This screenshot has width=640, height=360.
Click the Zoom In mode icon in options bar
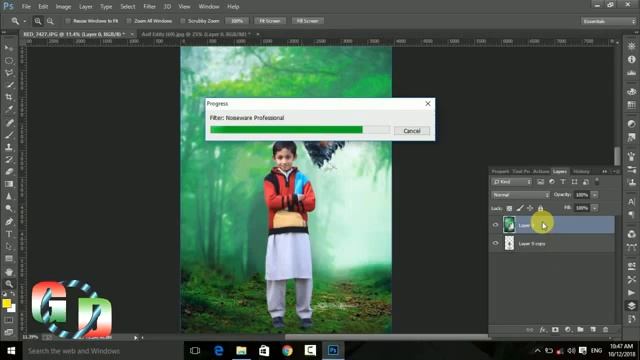(x=38, y=21)
